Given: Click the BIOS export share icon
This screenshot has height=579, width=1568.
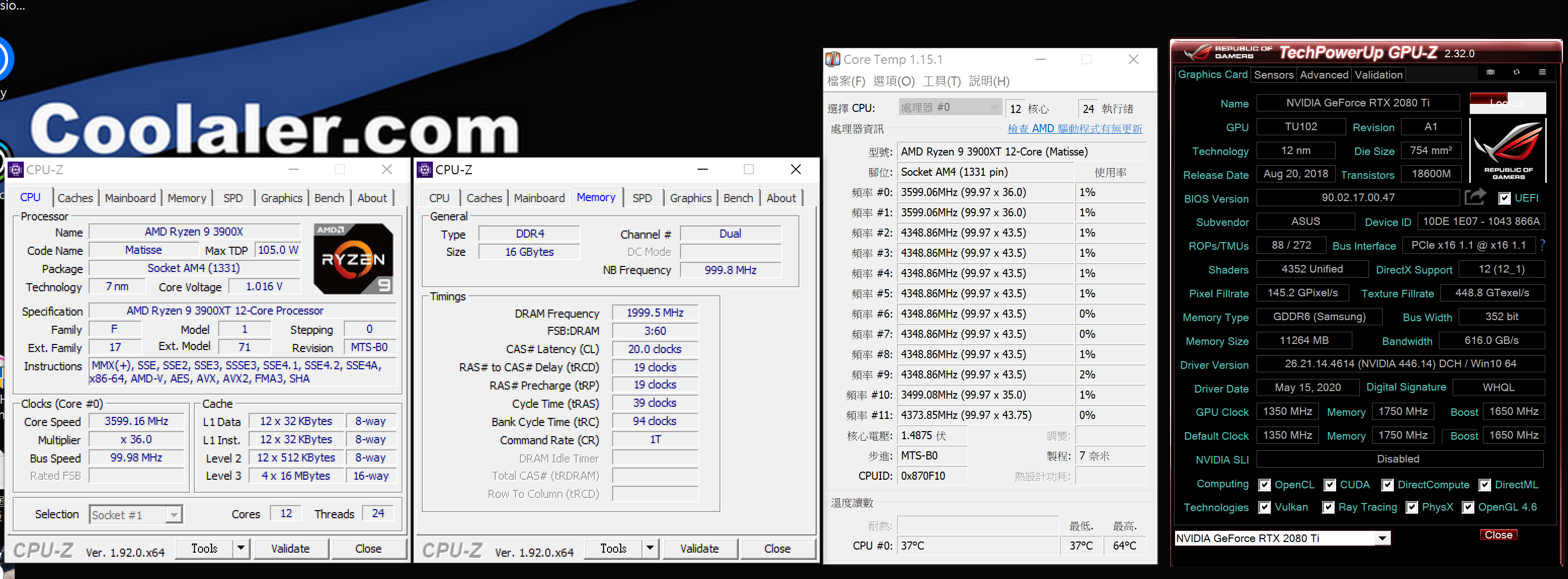Looking at the screenshot, I should tap(1475, 197).
